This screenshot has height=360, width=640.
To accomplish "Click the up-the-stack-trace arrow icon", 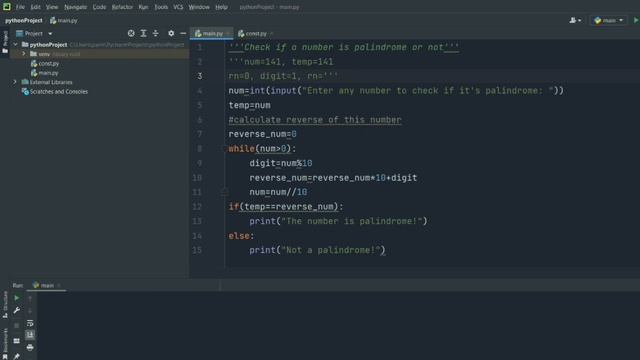I will (30, 298).
